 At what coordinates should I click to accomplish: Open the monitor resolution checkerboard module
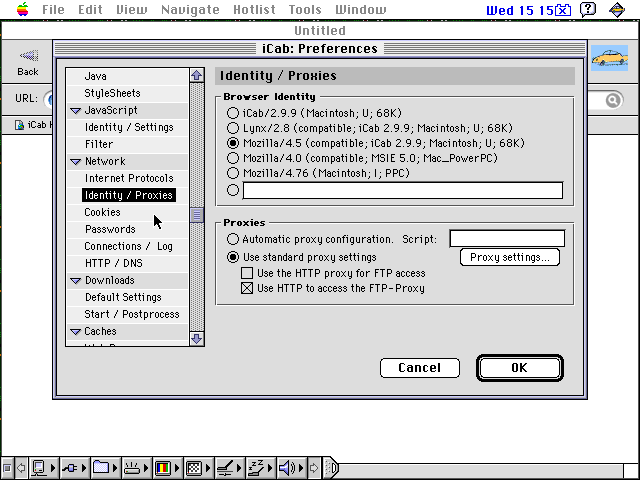198,468
